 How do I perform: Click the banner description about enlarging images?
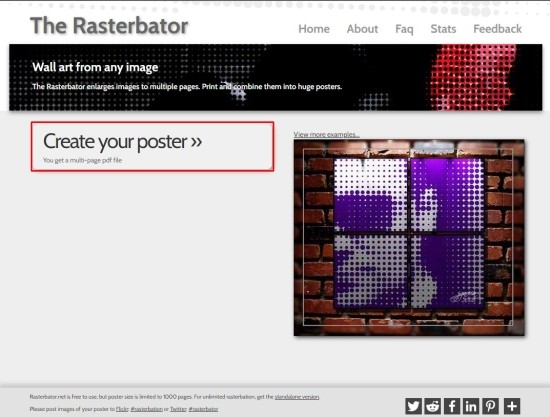tap(187, 86)
